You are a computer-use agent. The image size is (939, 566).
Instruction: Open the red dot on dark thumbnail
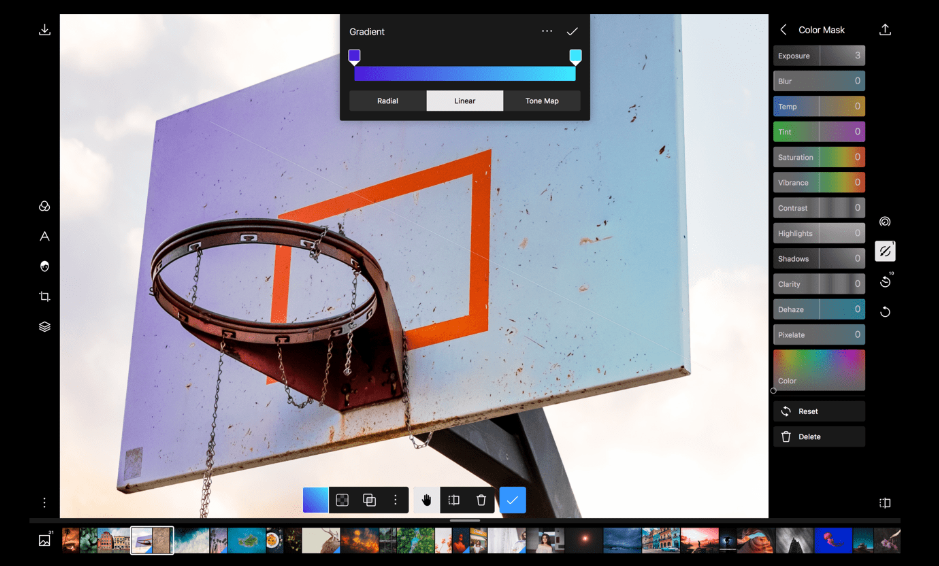point(584,540)
